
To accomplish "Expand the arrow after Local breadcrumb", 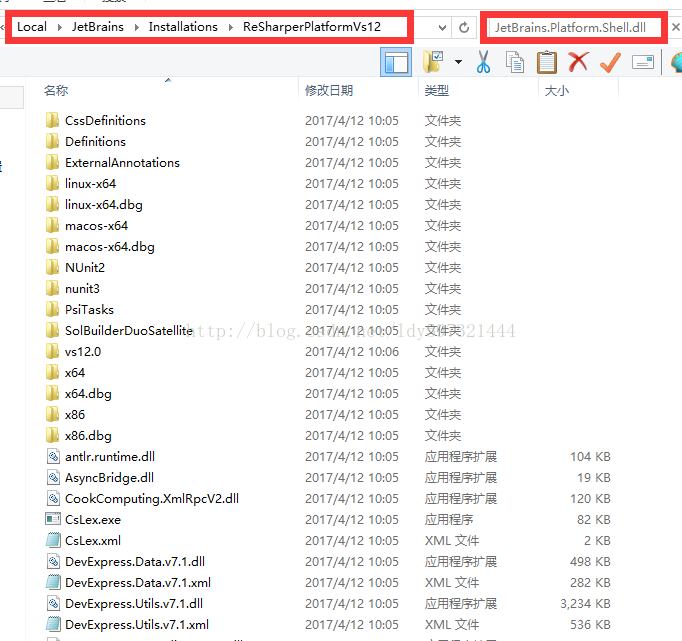I will coord(60,27).
